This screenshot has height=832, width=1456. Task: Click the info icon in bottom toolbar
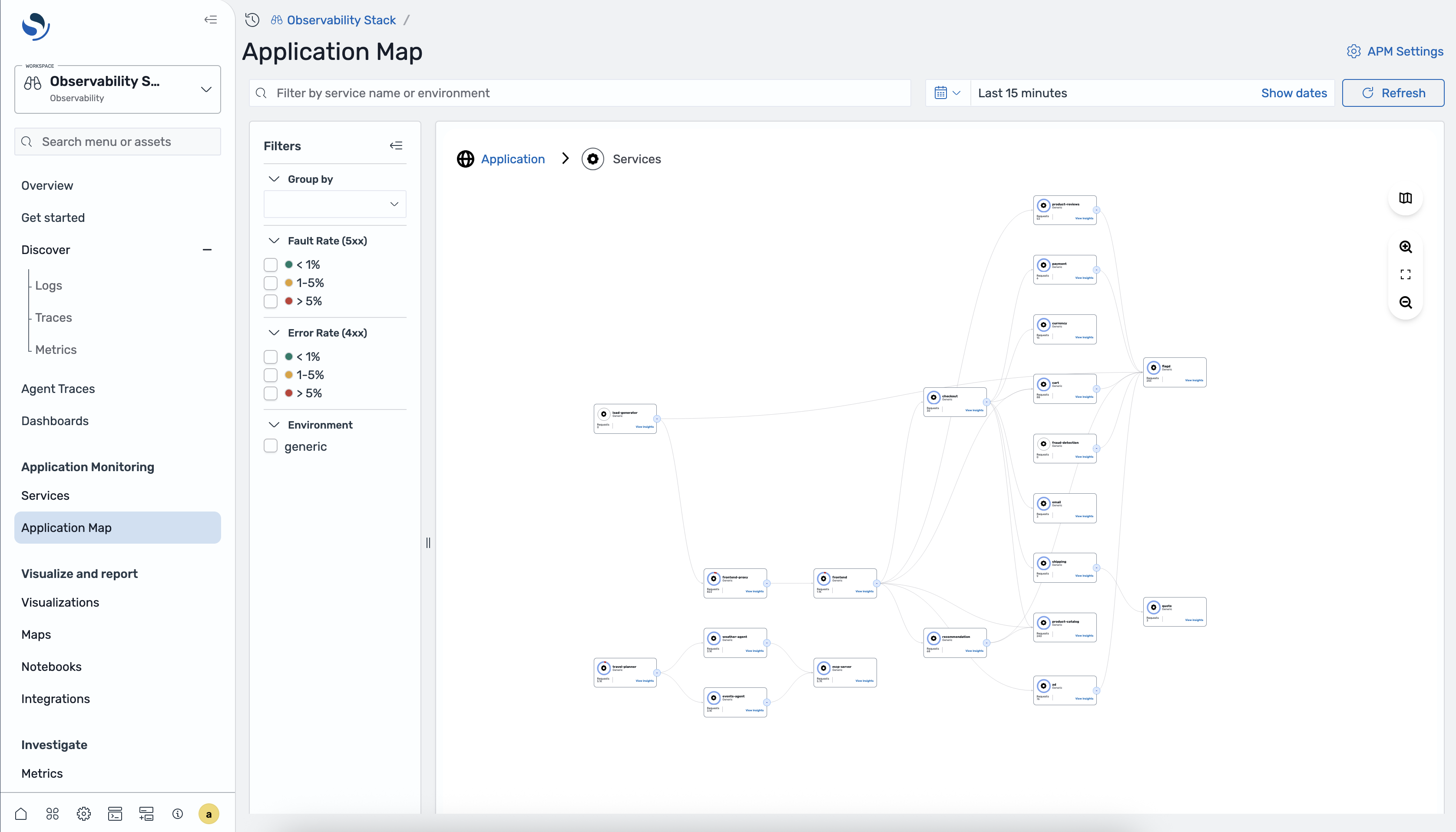pos(177,814)
